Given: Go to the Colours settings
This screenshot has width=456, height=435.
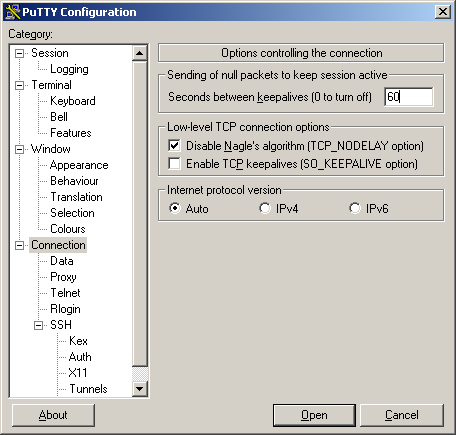Looking at the screenshot, I should click(x=68, y=229).
